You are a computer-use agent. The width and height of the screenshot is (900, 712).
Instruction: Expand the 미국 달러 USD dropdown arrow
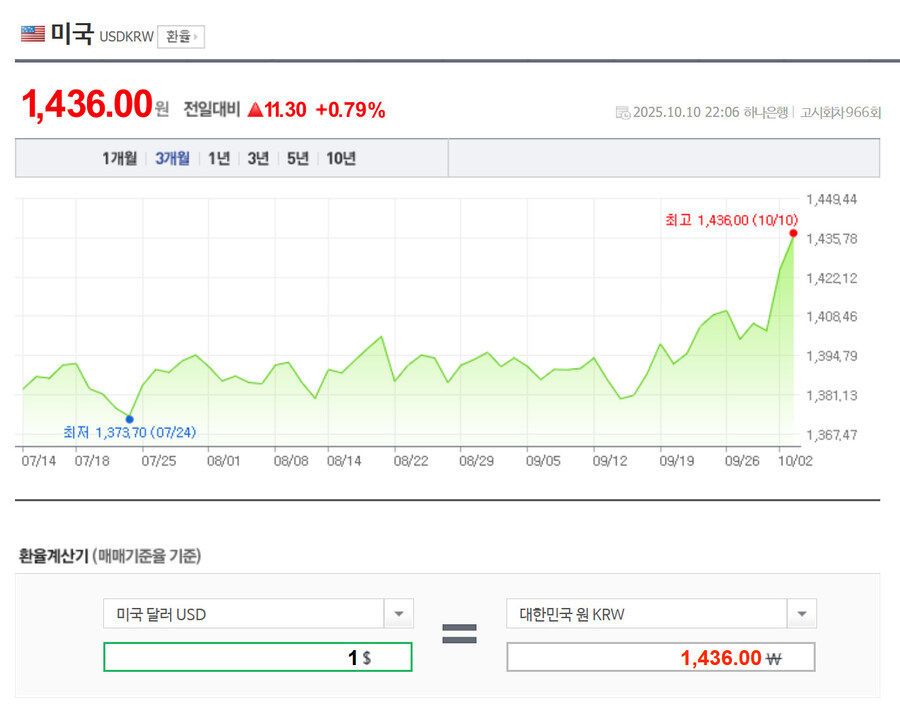[x=399, y=614]
